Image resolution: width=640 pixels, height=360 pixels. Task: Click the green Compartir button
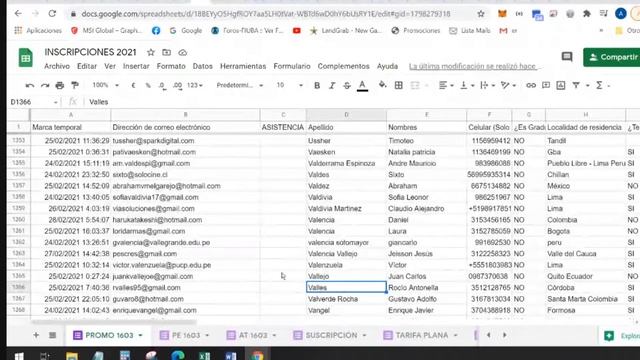pyautogui.click(x=613, y=57)
